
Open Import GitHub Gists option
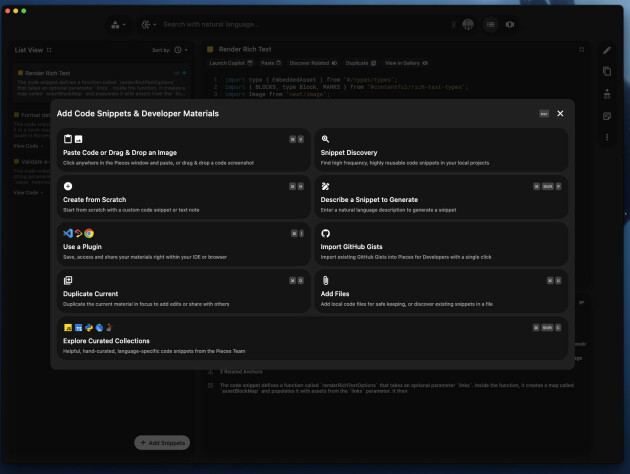pos(441,244)
